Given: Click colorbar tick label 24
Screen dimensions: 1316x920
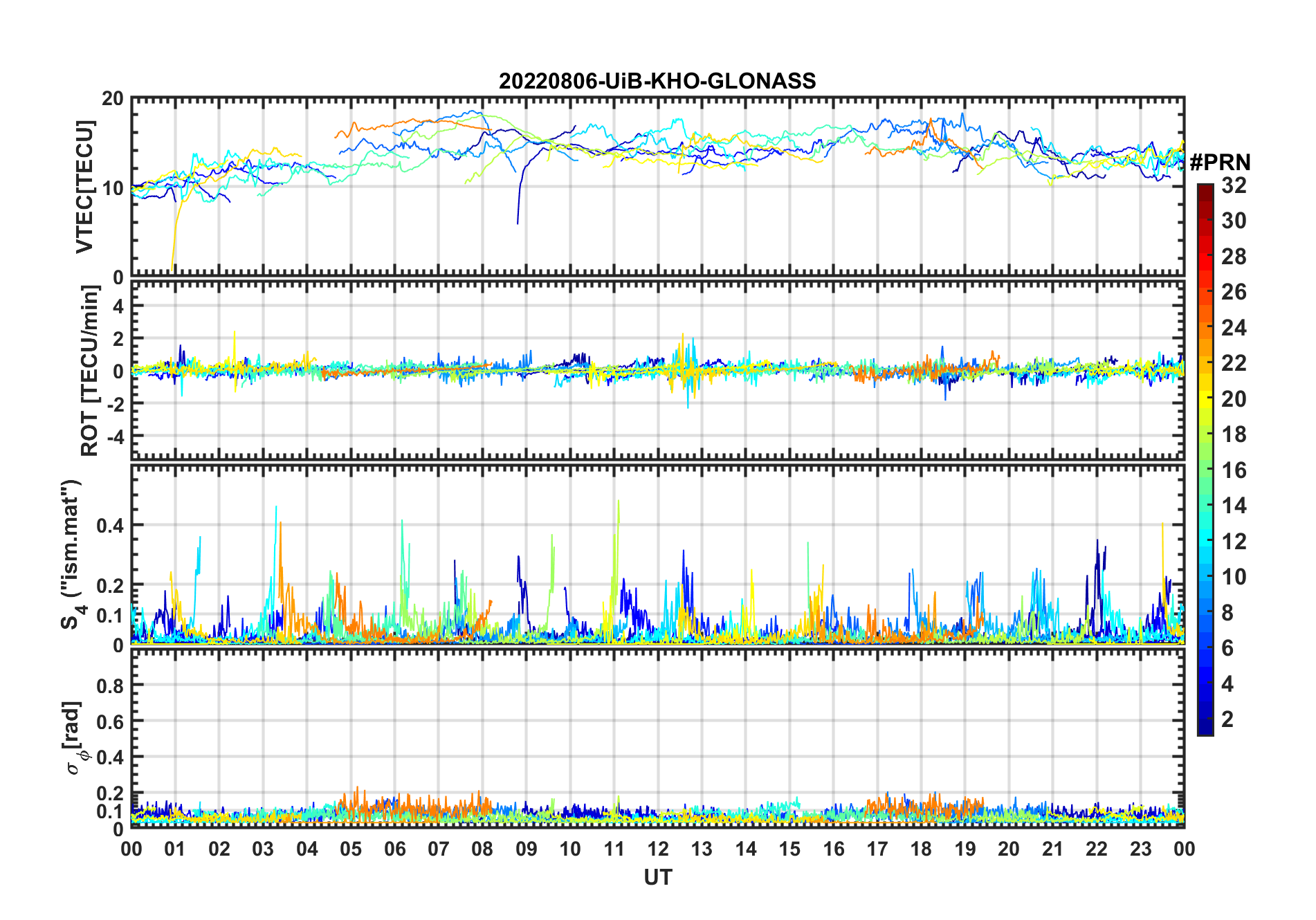Looking at the screenshot, I should [x=1234, y=328].
